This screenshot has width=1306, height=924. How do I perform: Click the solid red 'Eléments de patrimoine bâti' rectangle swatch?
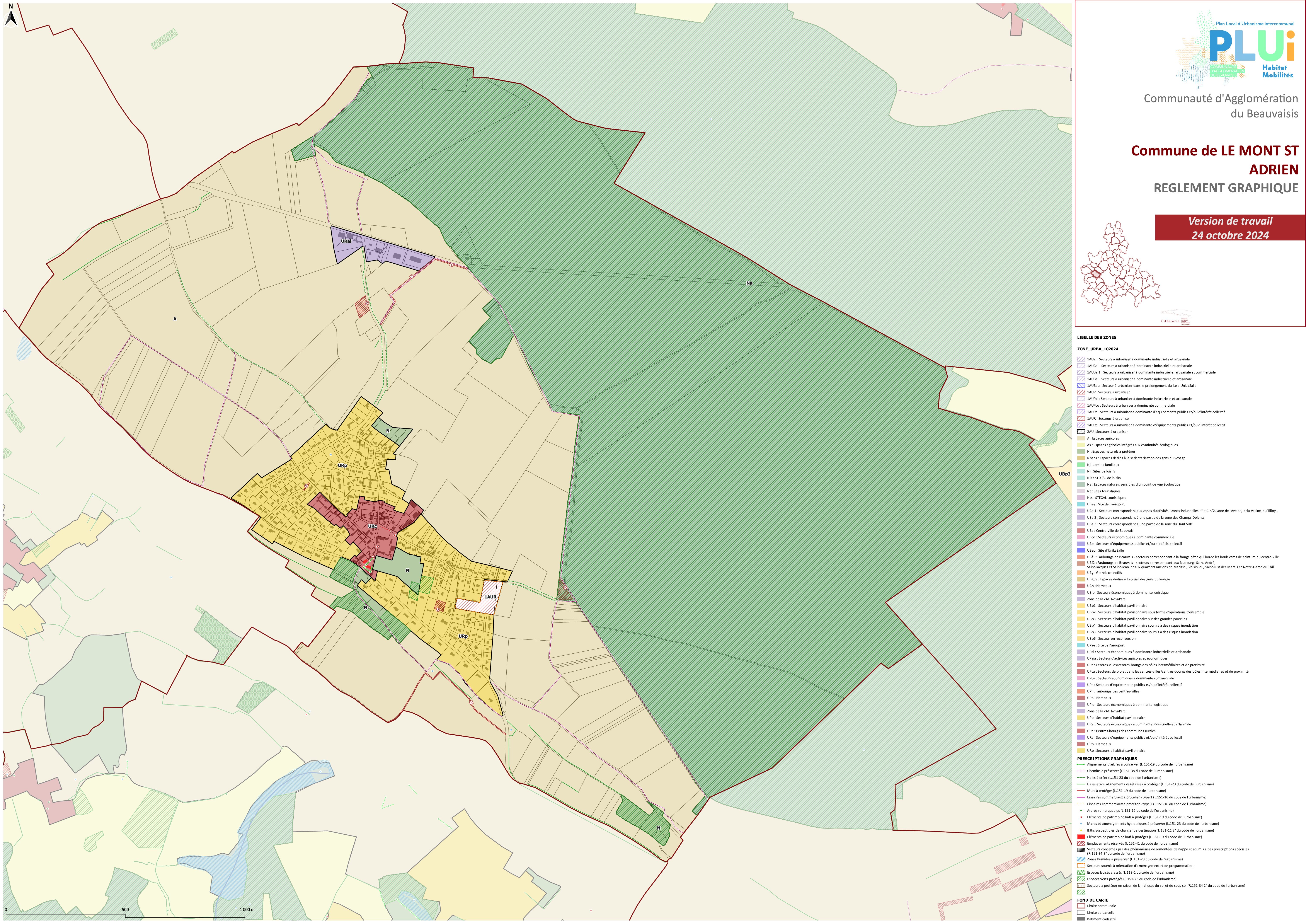tap(1081, 837)
